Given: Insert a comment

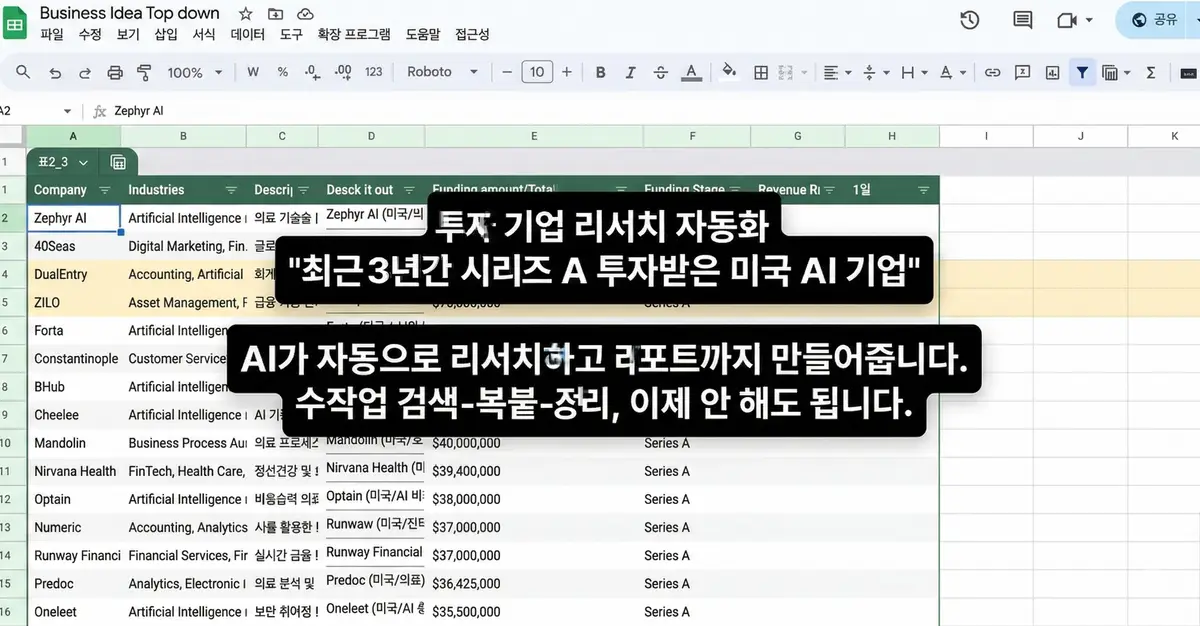Looking at the screenshot, I should 1023,72.
